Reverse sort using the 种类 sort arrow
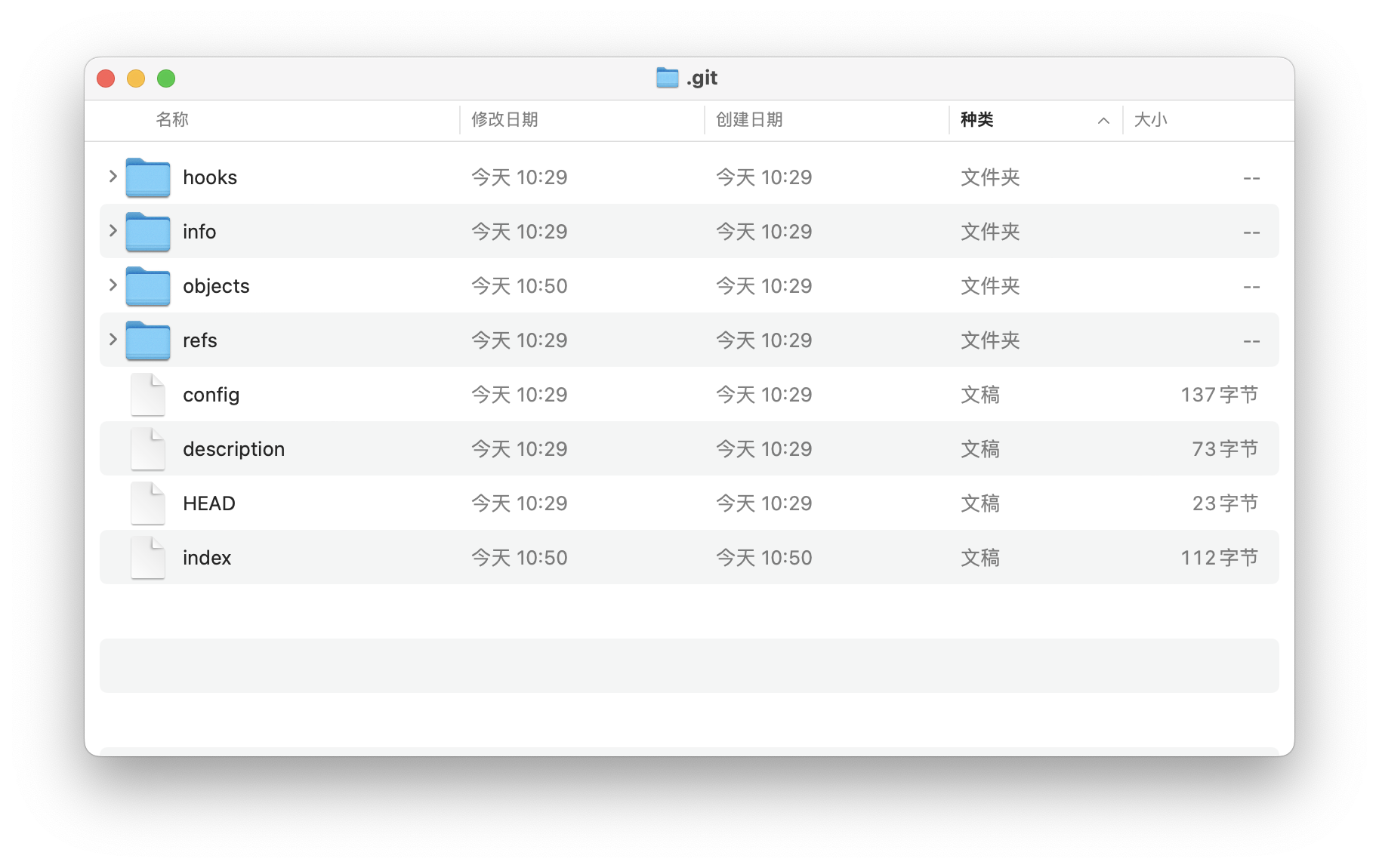 click(1103, 121)
